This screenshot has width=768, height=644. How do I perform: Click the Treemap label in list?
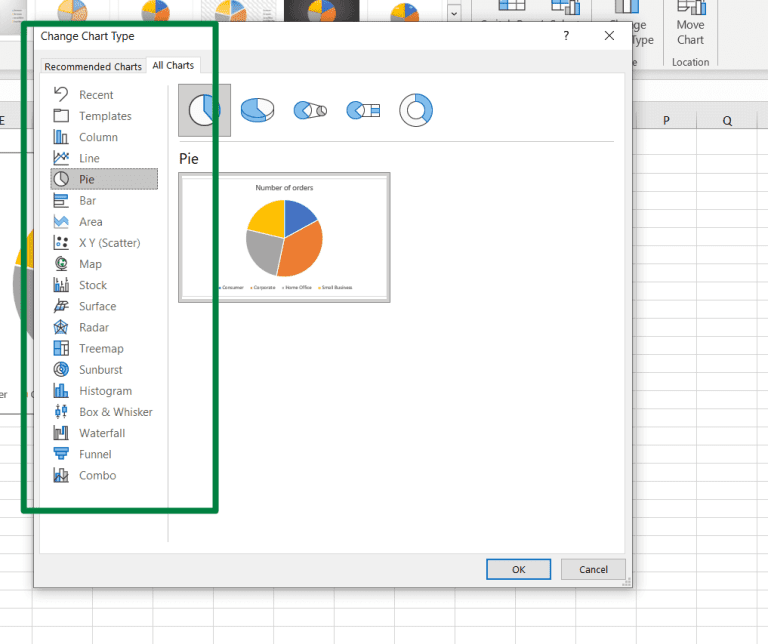[101, 349]
